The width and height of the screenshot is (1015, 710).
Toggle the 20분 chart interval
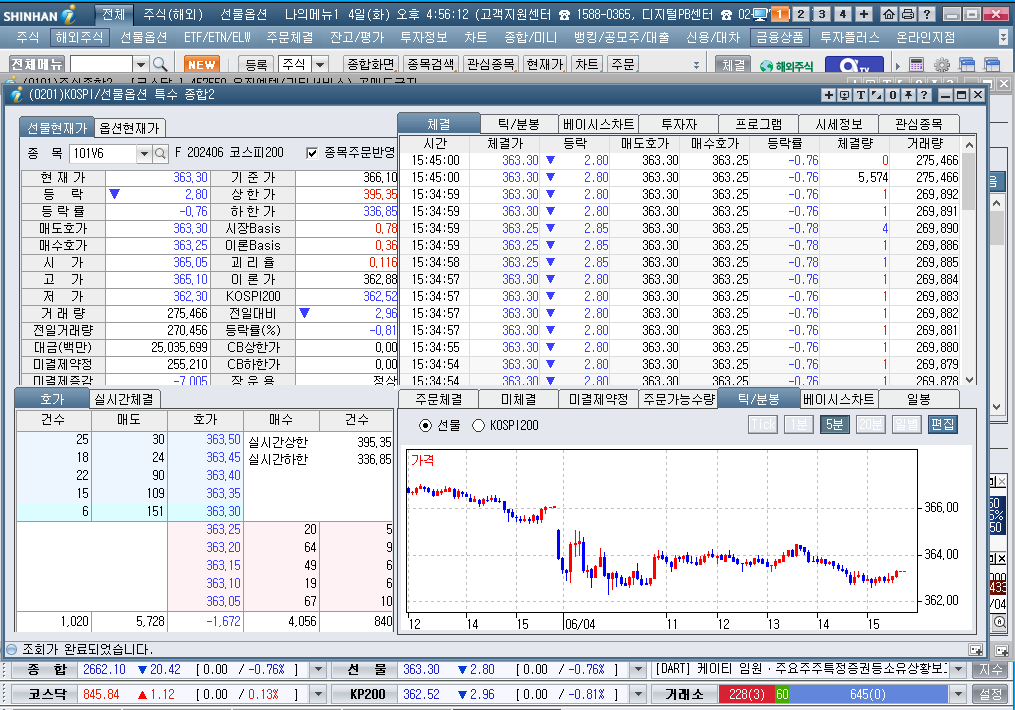tap(871, 425)
